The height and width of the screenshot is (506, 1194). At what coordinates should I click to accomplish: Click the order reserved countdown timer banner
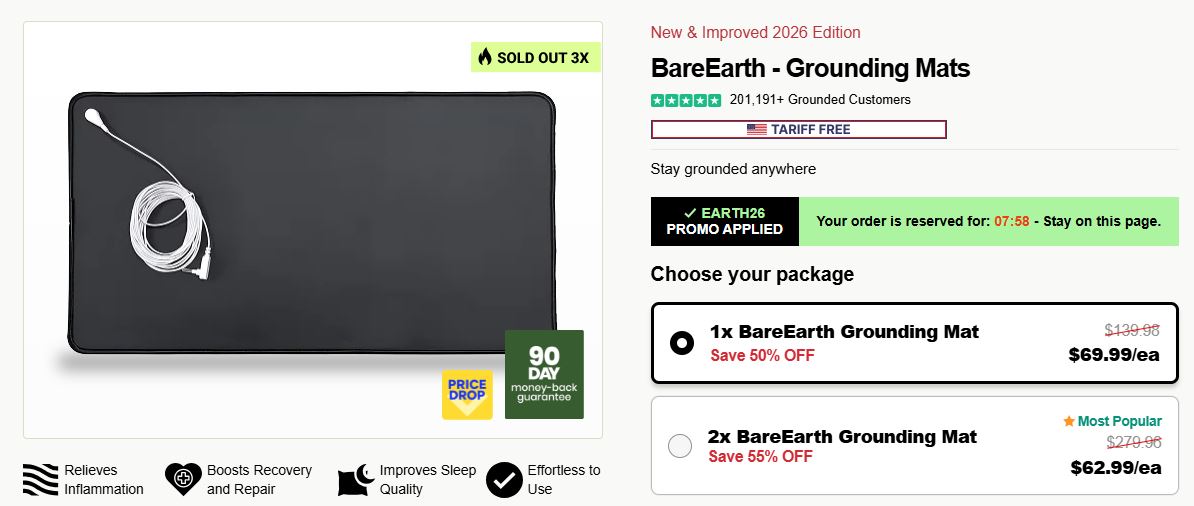988,221
